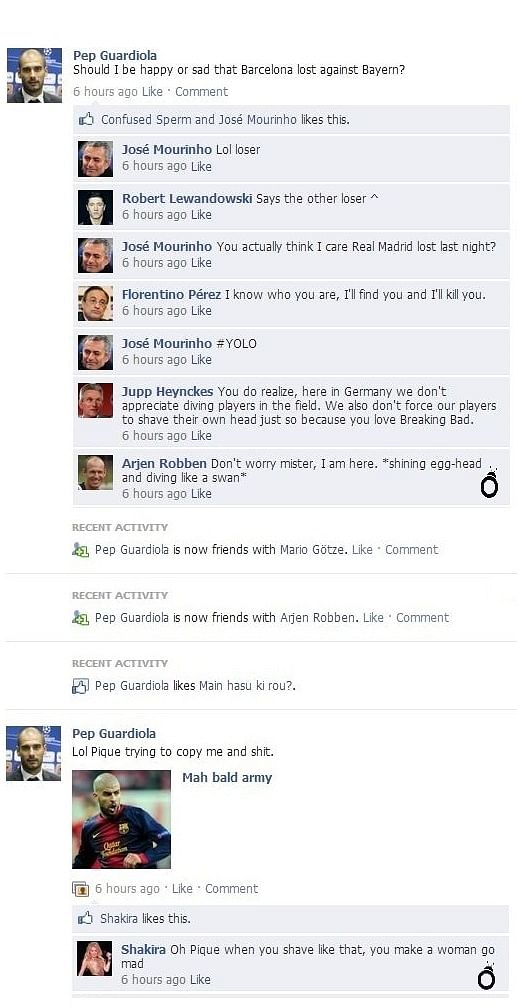
Task: Comment on the Arjen Robben friendship activity
Action: coord(422,618)
